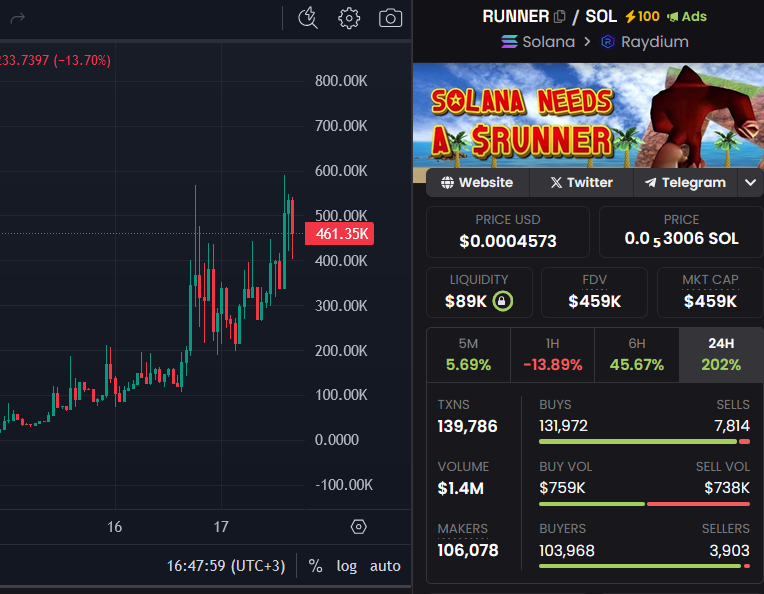764x594 pixels.
Task: Copy RUNNER token address icon
Action: tap(560, 17)
